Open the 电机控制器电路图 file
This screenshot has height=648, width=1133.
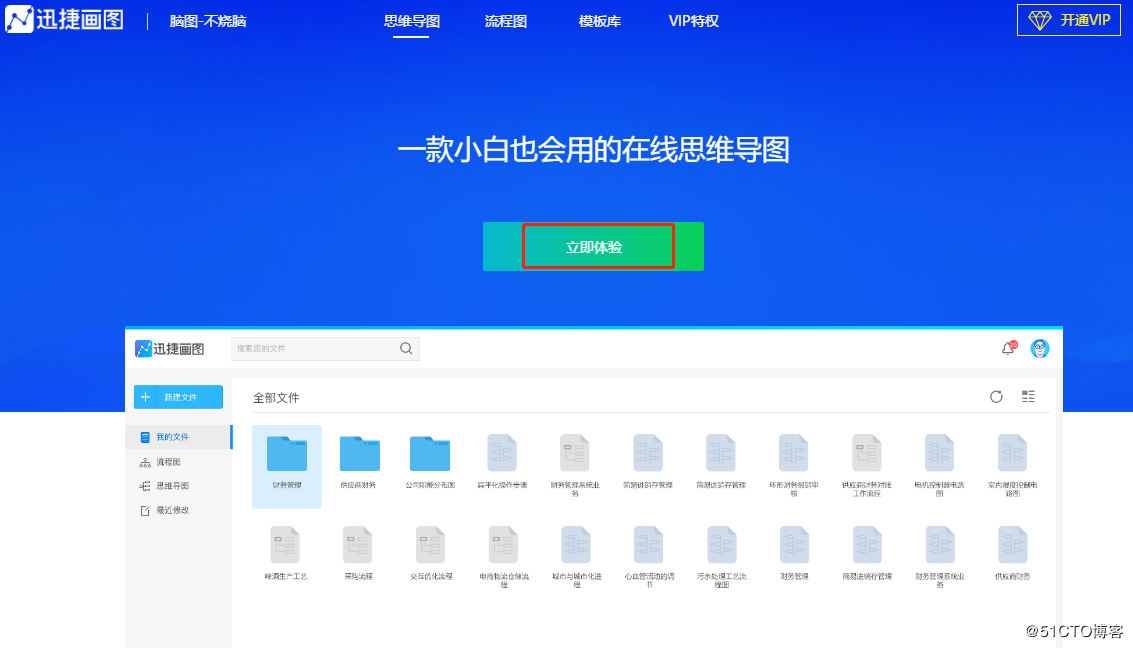pyautogui.click(x=939, y=466)
